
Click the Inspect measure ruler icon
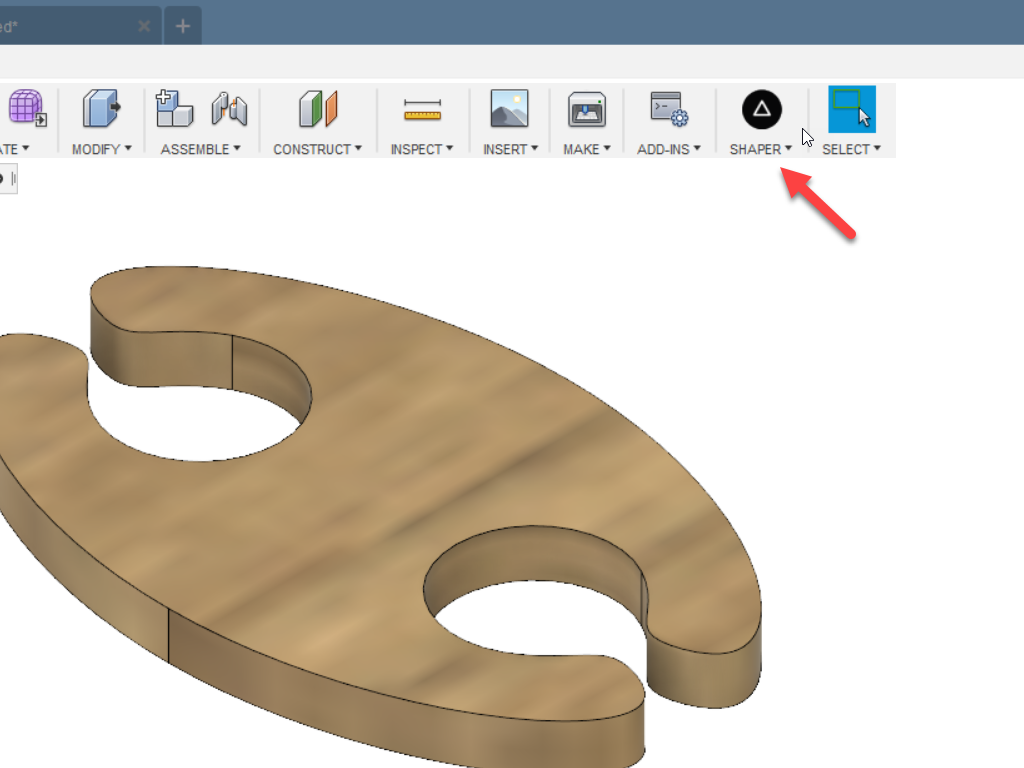click(423, 110)
